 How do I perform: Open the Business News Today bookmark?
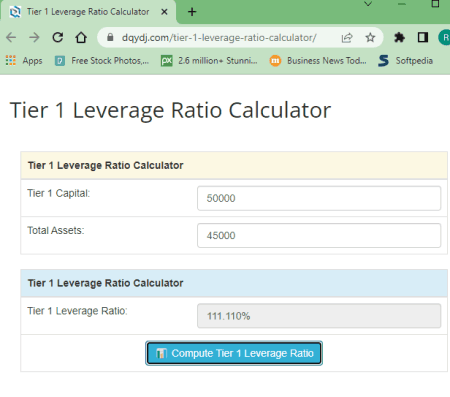click(318, 61)
